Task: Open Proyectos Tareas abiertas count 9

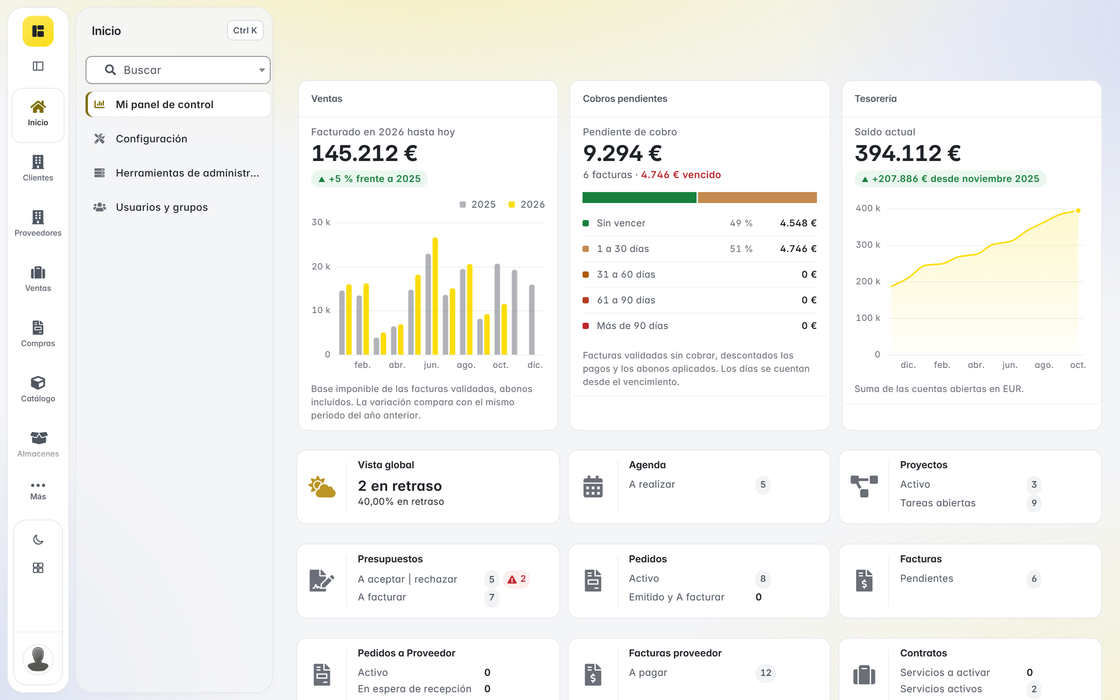Action: [x=1034, y=503]
